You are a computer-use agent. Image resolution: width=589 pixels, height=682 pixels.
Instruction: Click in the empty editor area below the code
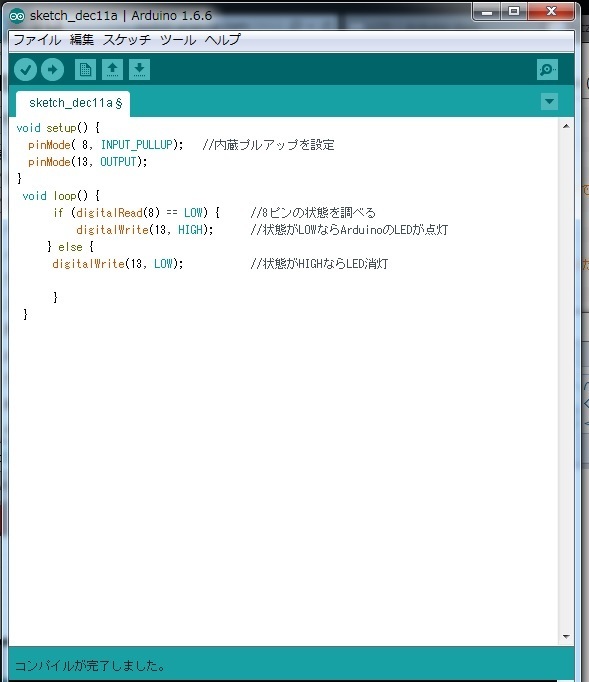[283, 478]
